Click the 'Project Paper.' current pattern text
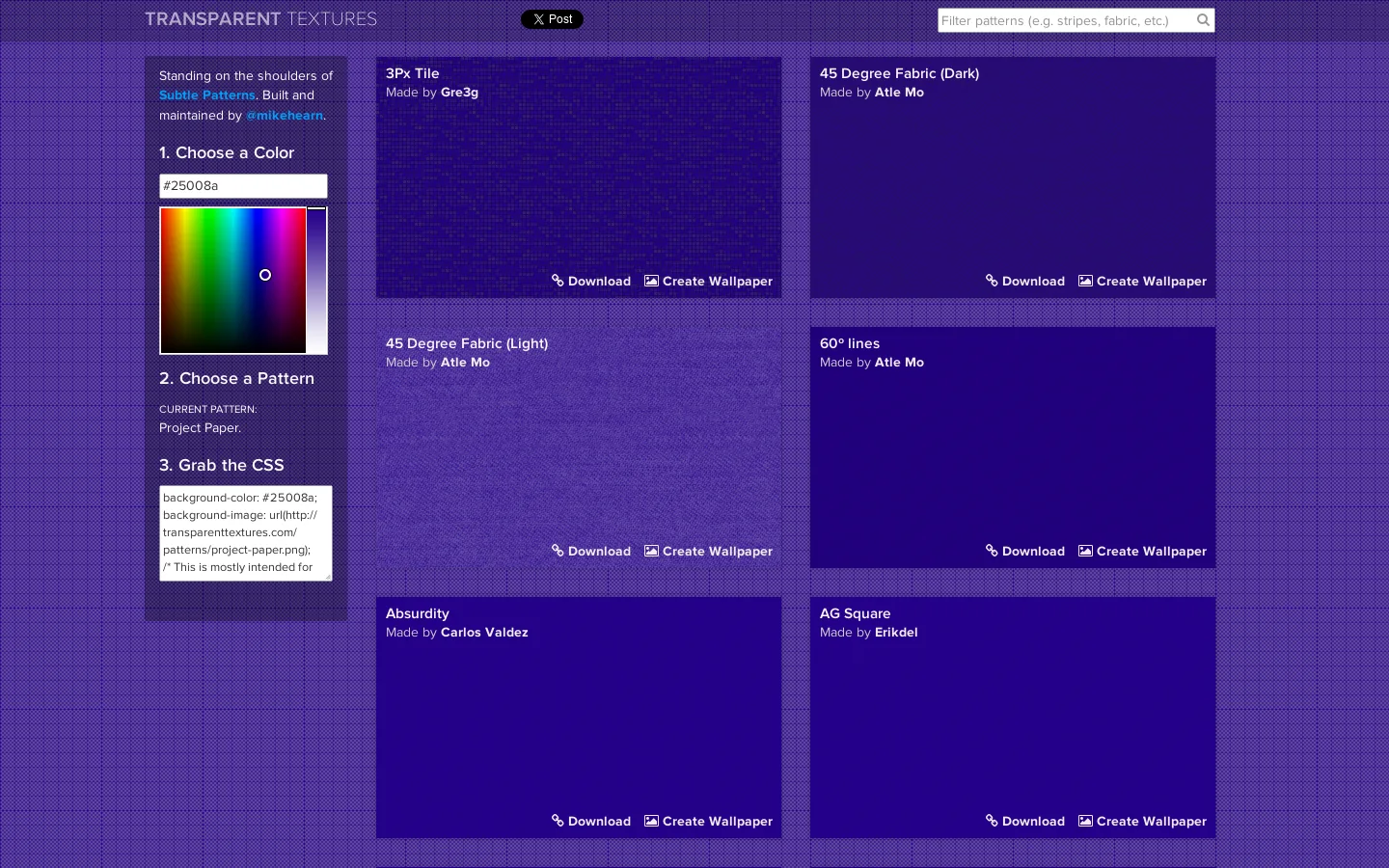 coord(200,428)
